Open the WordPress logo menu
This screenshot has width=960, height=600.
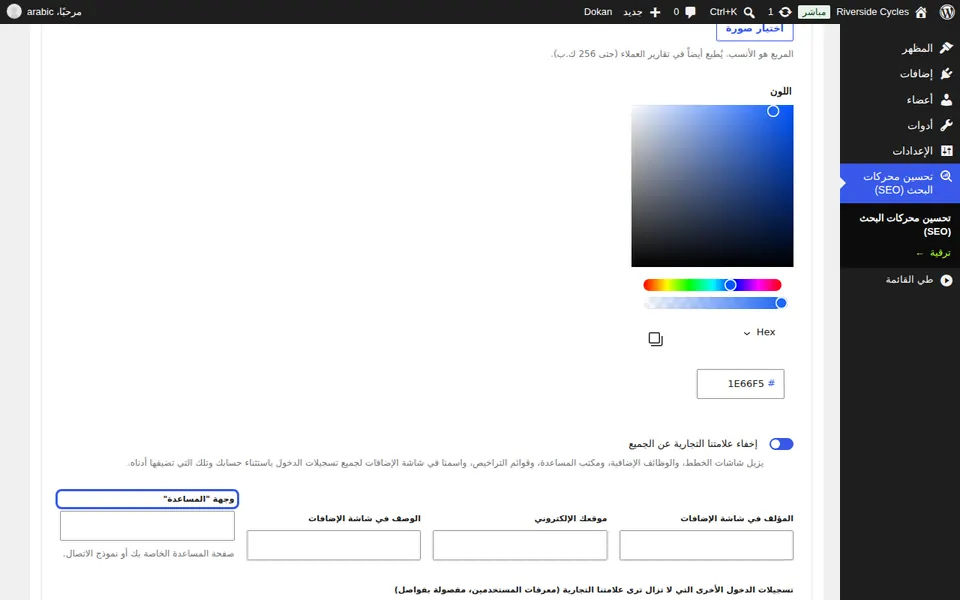pos(947,12)
